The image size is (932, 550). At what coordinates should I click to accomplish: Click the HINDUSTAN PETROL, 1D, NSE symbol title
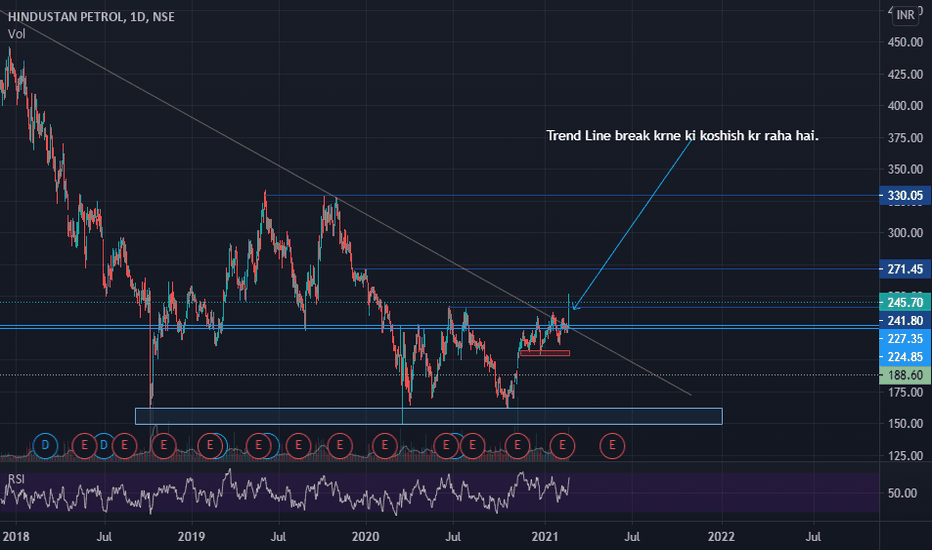click(91, 17)
